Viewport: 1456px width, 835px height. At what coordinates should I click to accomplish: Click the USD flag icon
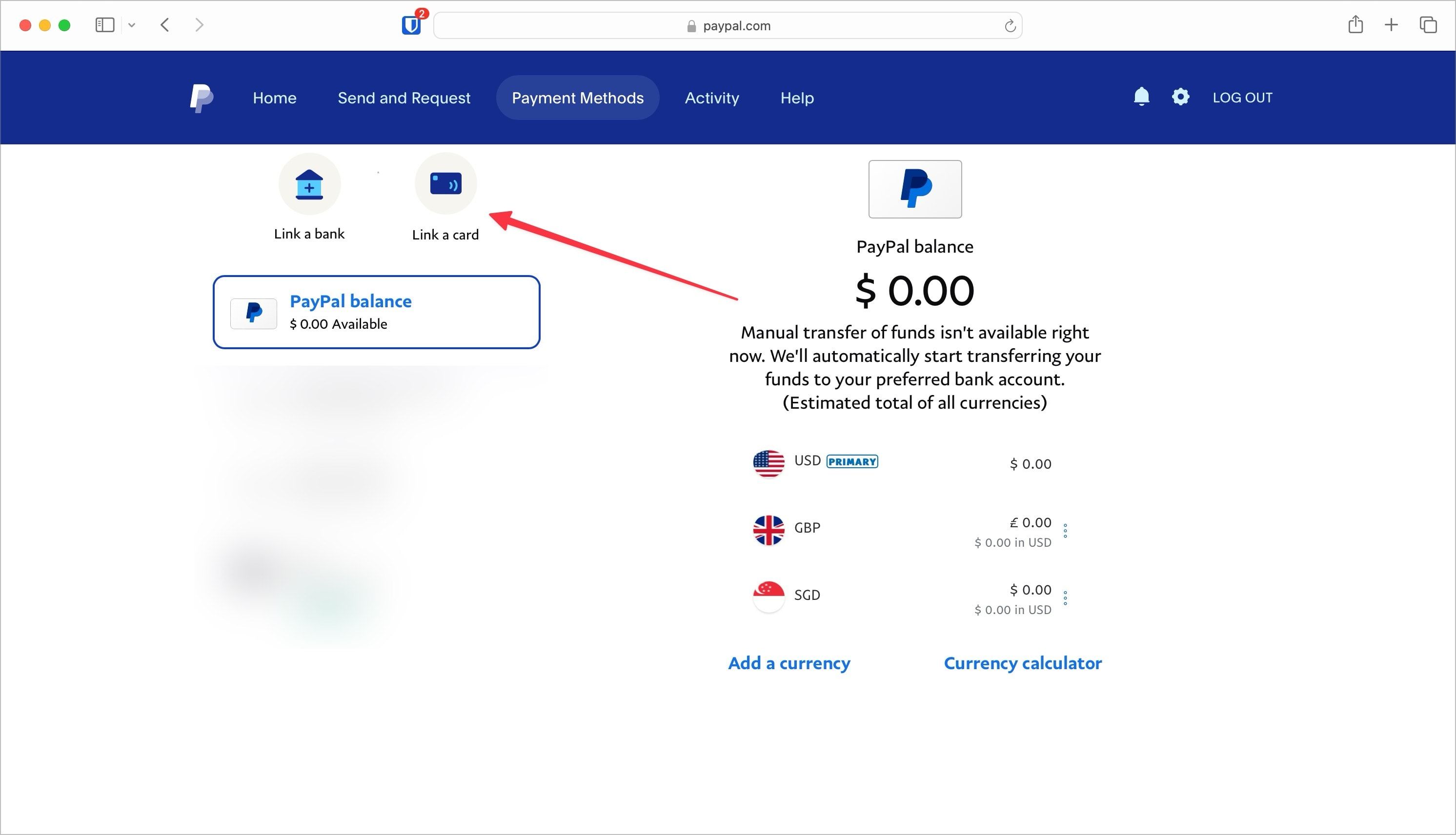(x=767, y=461)
